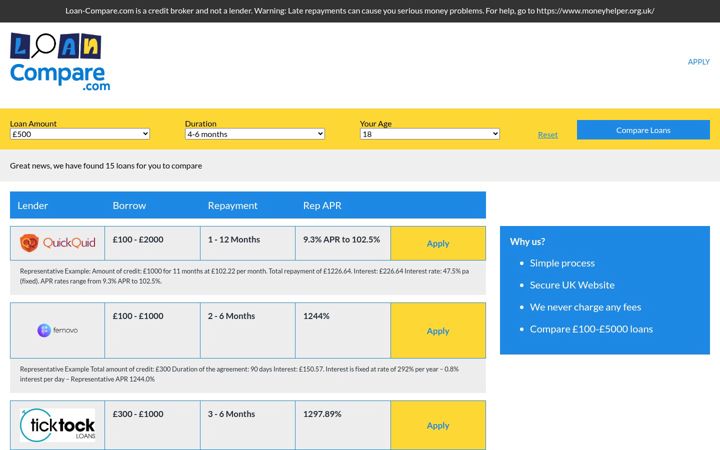Click the Reset link
720x450 pixels.
click(x=548, y=135)
